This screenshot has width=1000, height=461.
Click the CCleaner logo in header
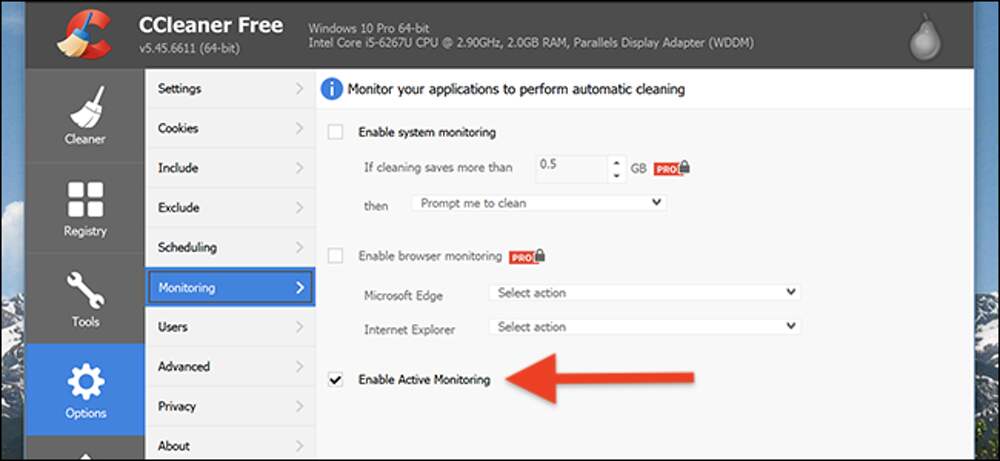point(84,36)
